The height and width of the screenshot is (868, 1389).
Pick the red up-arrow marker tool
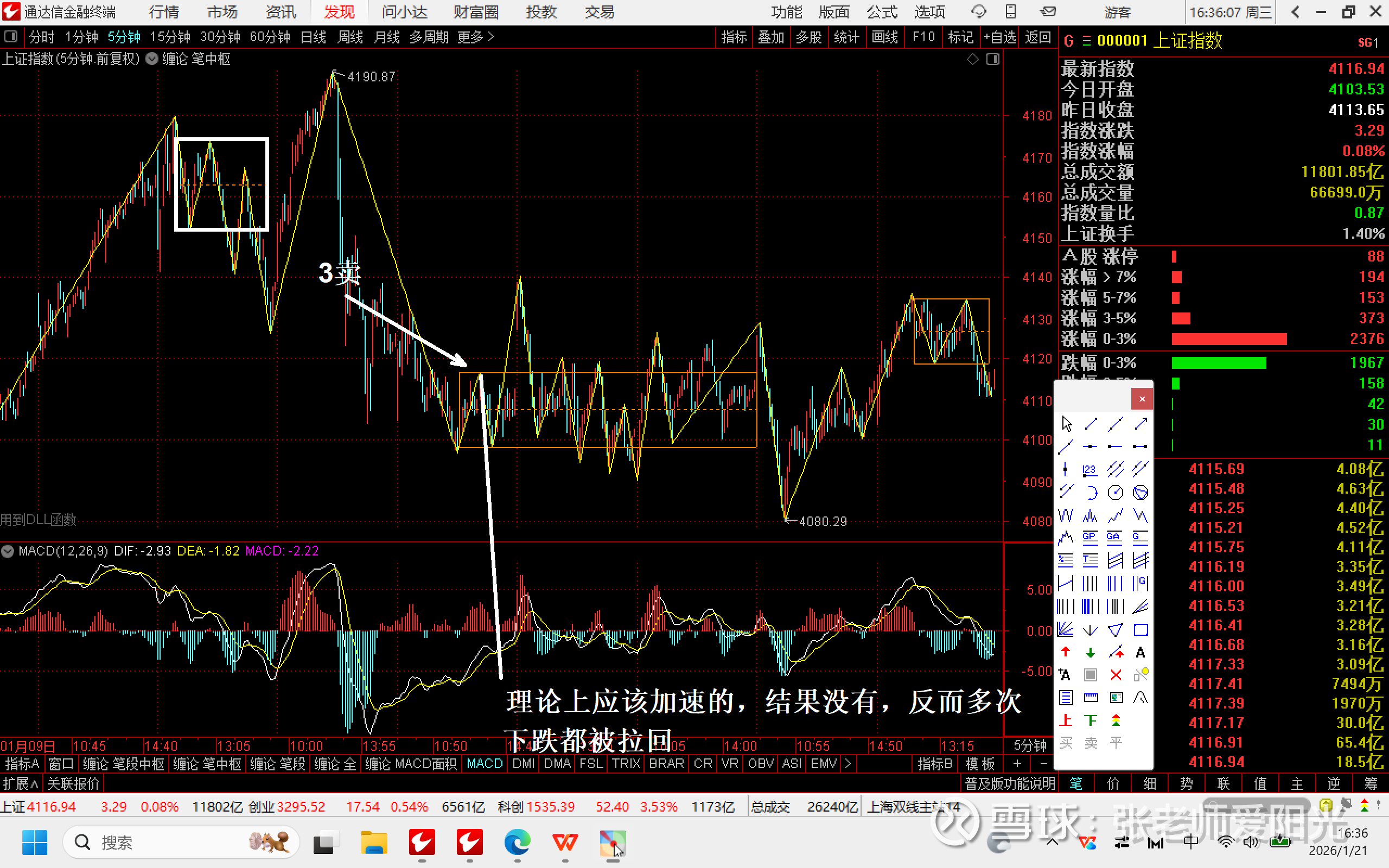pos(1065,652)
